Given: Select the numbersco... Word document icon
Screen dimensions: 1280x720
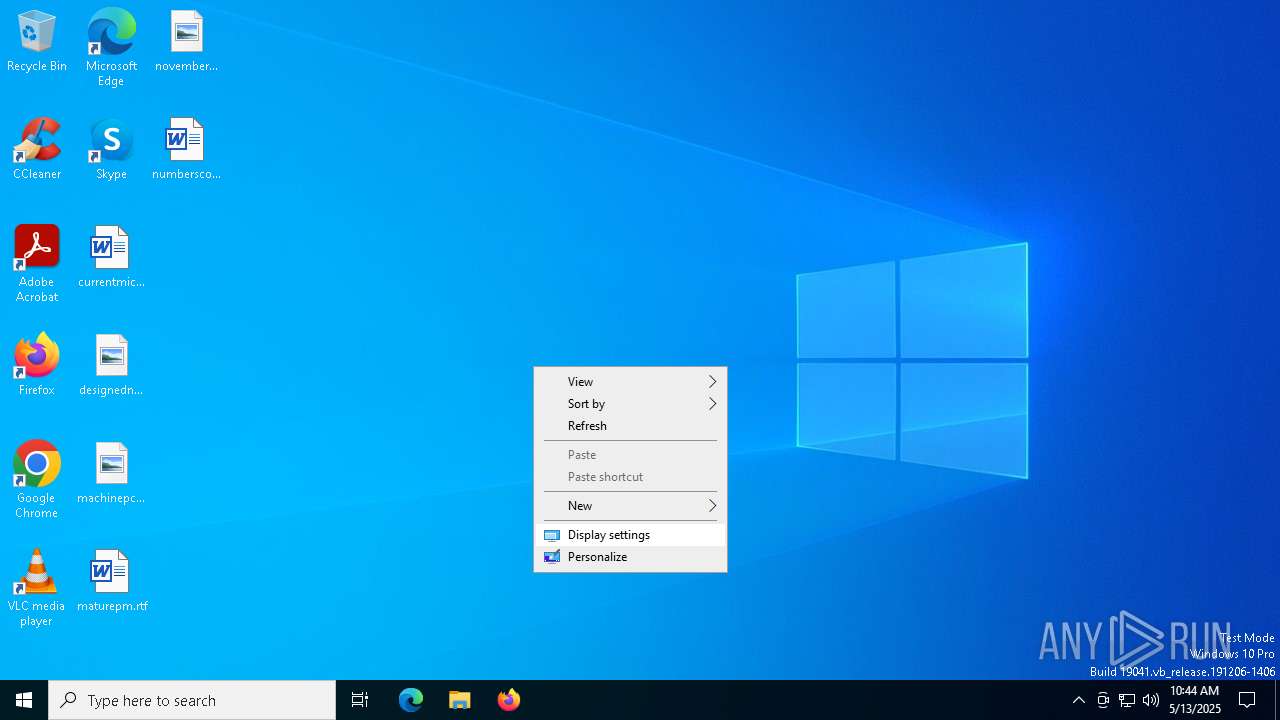Looking at the screenshot, I should (x=186, y=149).
